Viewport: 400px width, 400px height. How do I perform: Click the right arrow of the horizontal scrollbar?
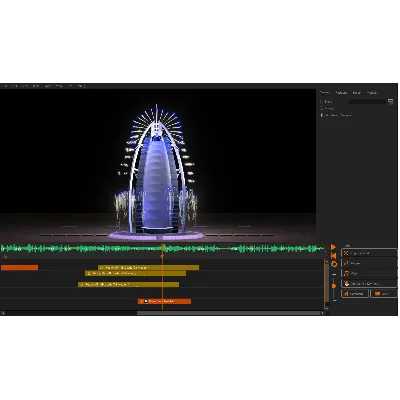[x=323, y=313]
